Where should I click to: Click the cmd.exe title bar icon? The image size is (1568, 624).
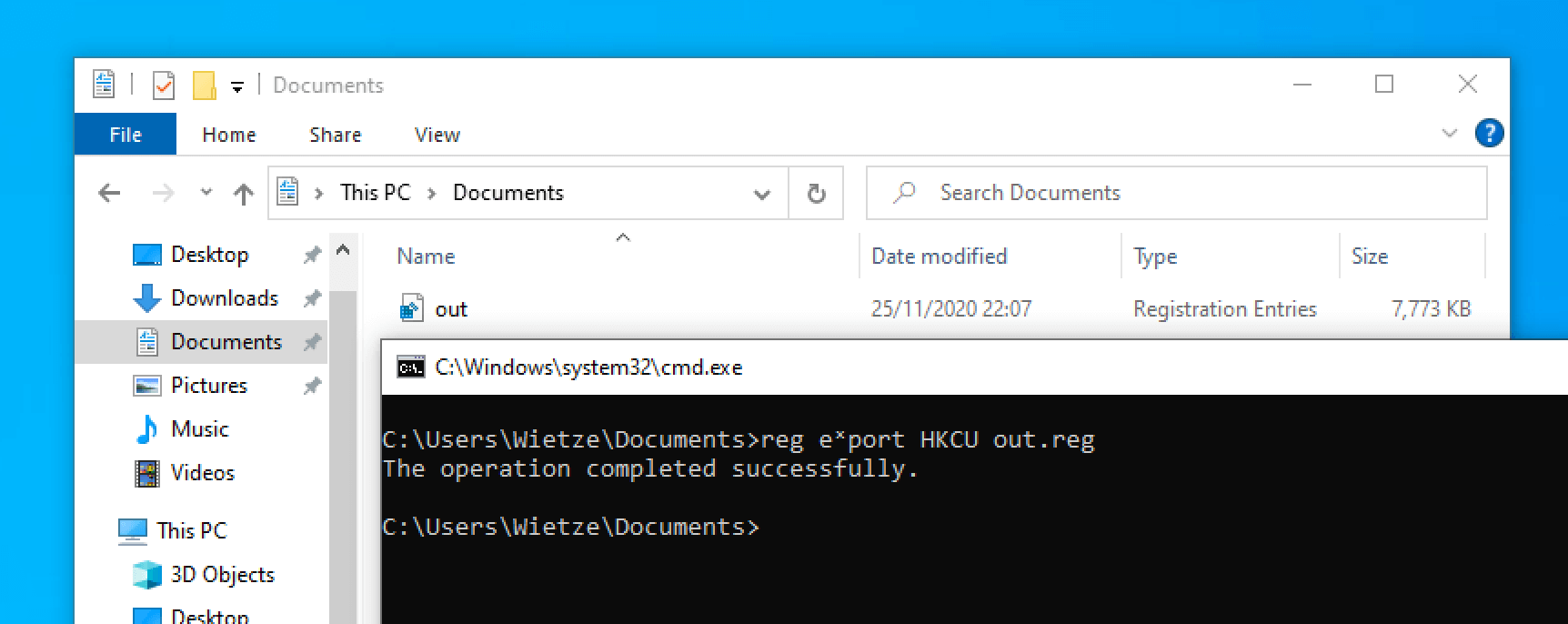pyautogui.click(x=411, y=367)
